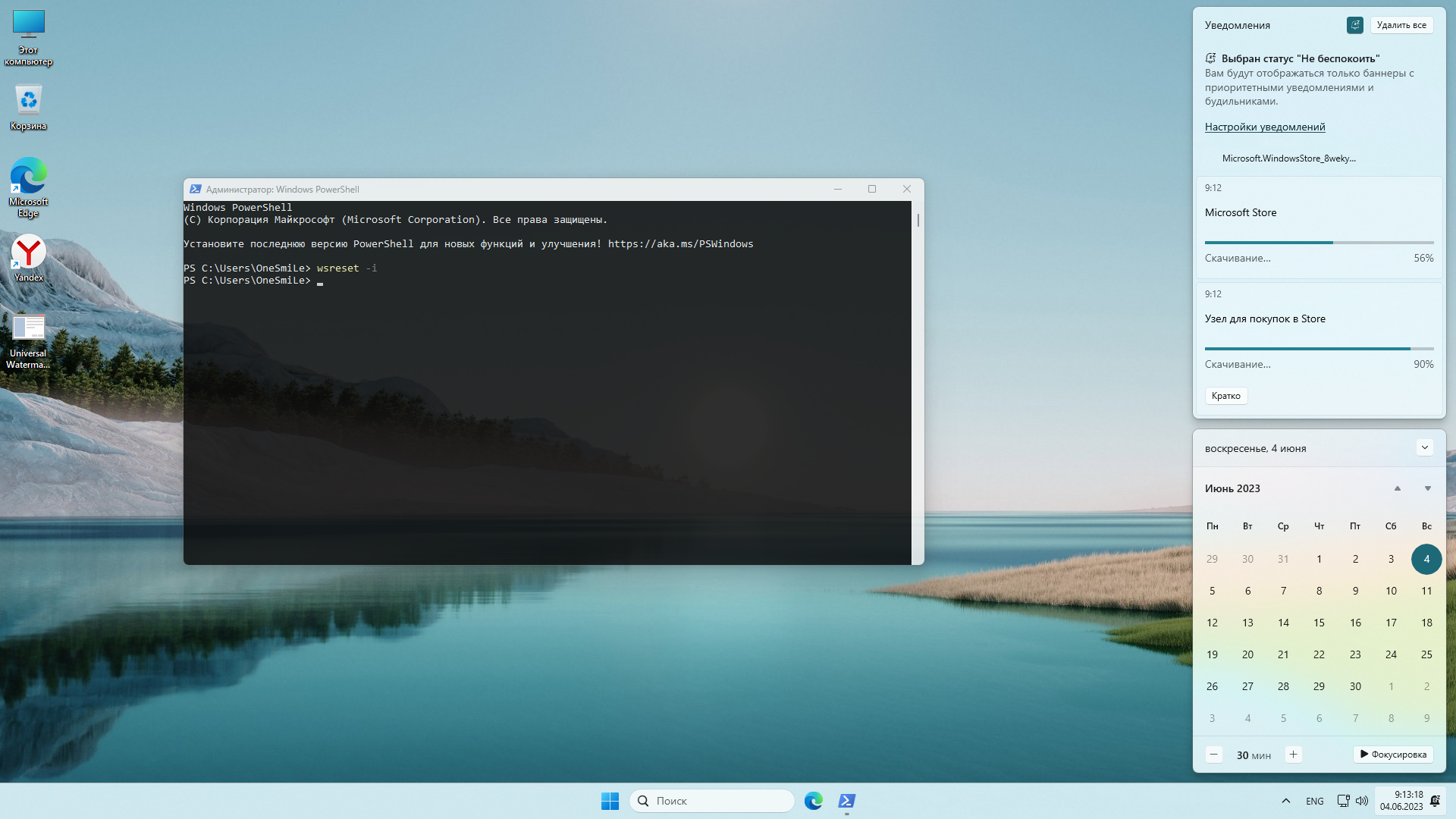Open Edge from the taskbar
This screenshot has height=819, width=1456.
[814, 801]
